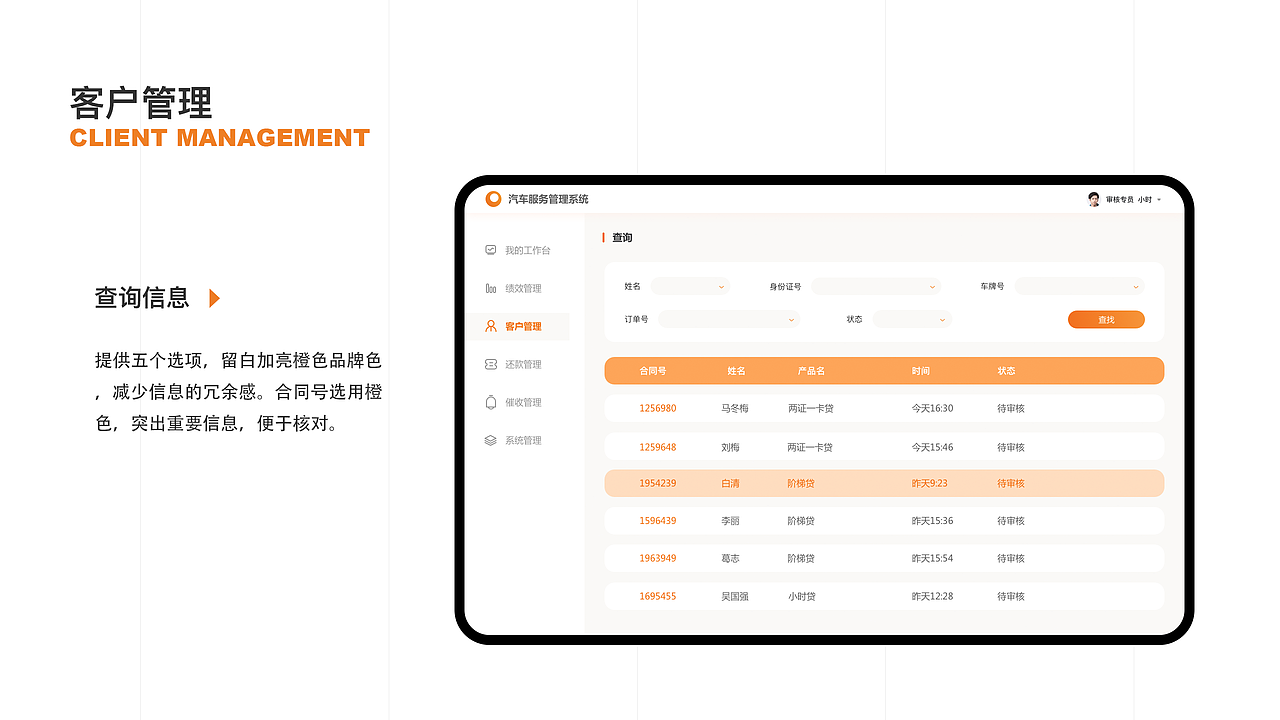Select the name 李丽
Screen dimensions: 1280x720
click(x=730, y=520)
